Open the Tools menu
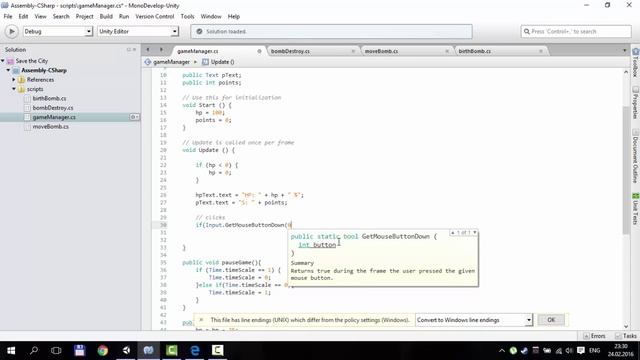 pyautogui.click(x=187, y=16)
